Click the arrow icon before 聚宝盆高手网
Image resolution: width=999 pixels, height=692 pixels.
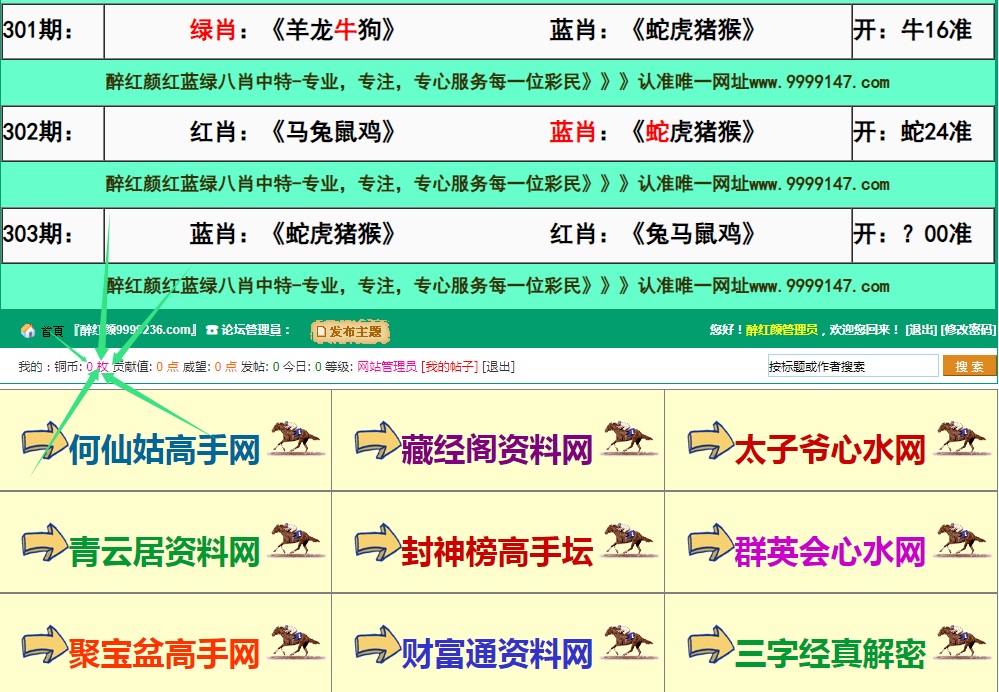point(44,645)
